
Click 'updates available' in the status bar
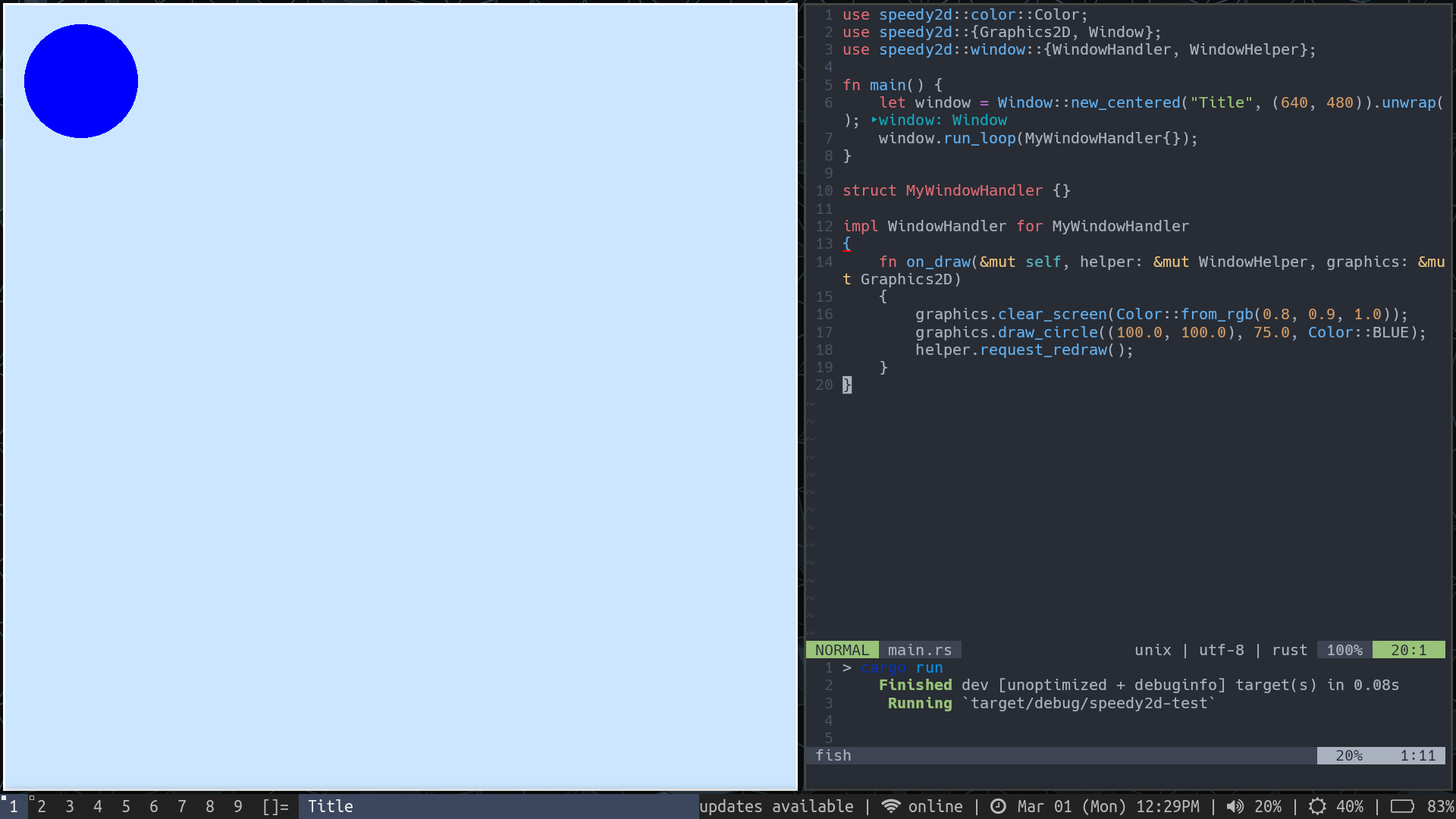(777, 806)
